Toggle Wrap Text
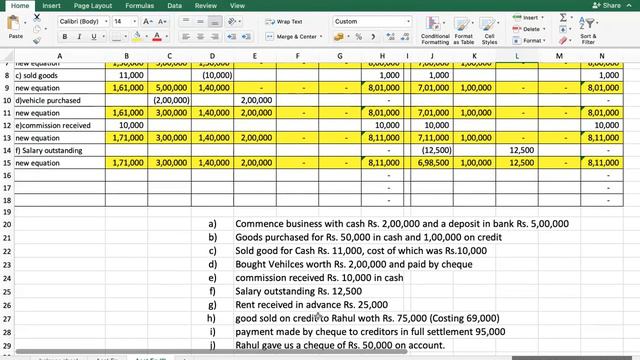Viewport: 640px width, 360px height. 284,22
